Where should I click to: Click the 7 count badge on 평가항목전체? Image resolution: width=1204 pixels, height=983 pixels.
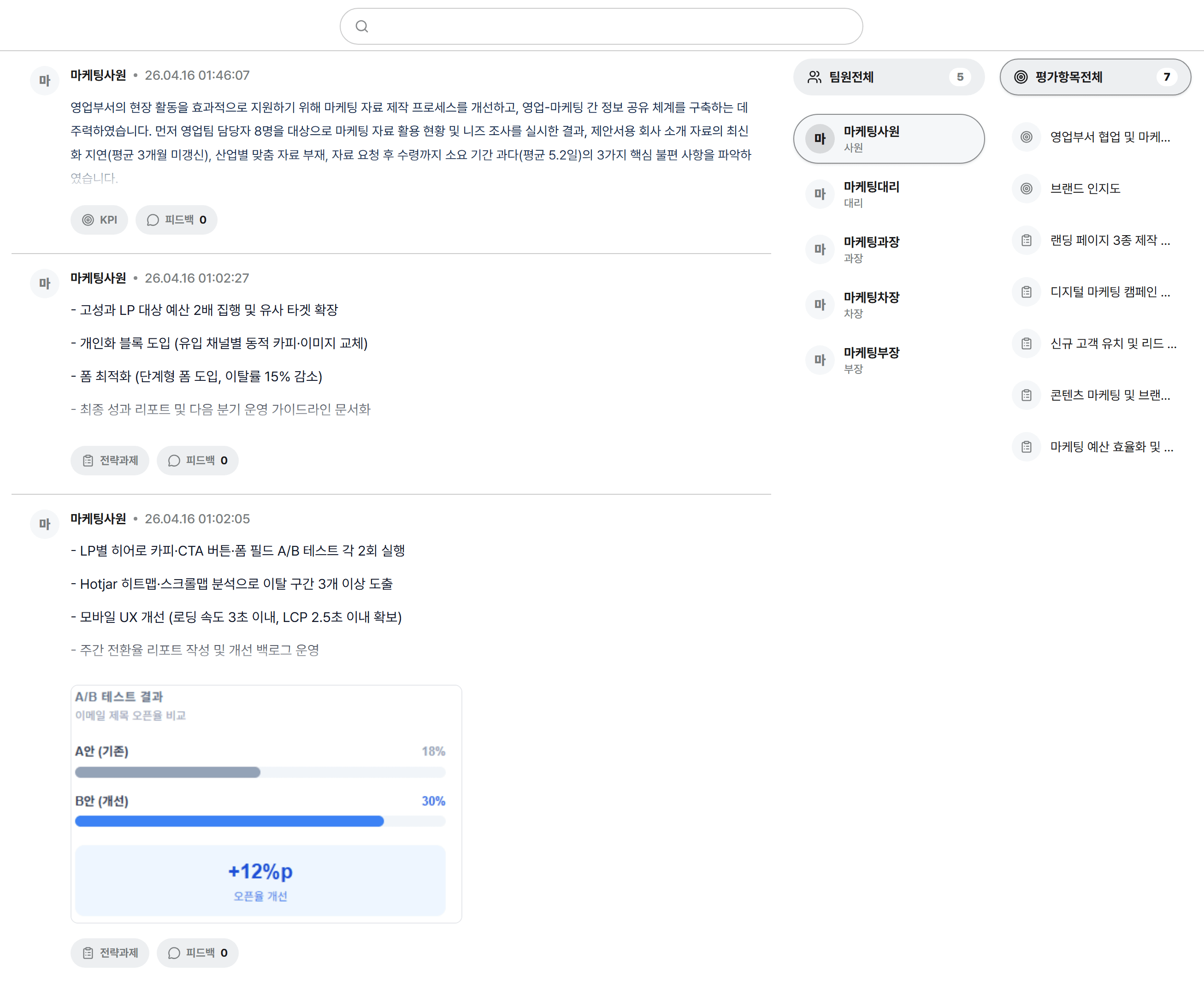coord(1167,77)
